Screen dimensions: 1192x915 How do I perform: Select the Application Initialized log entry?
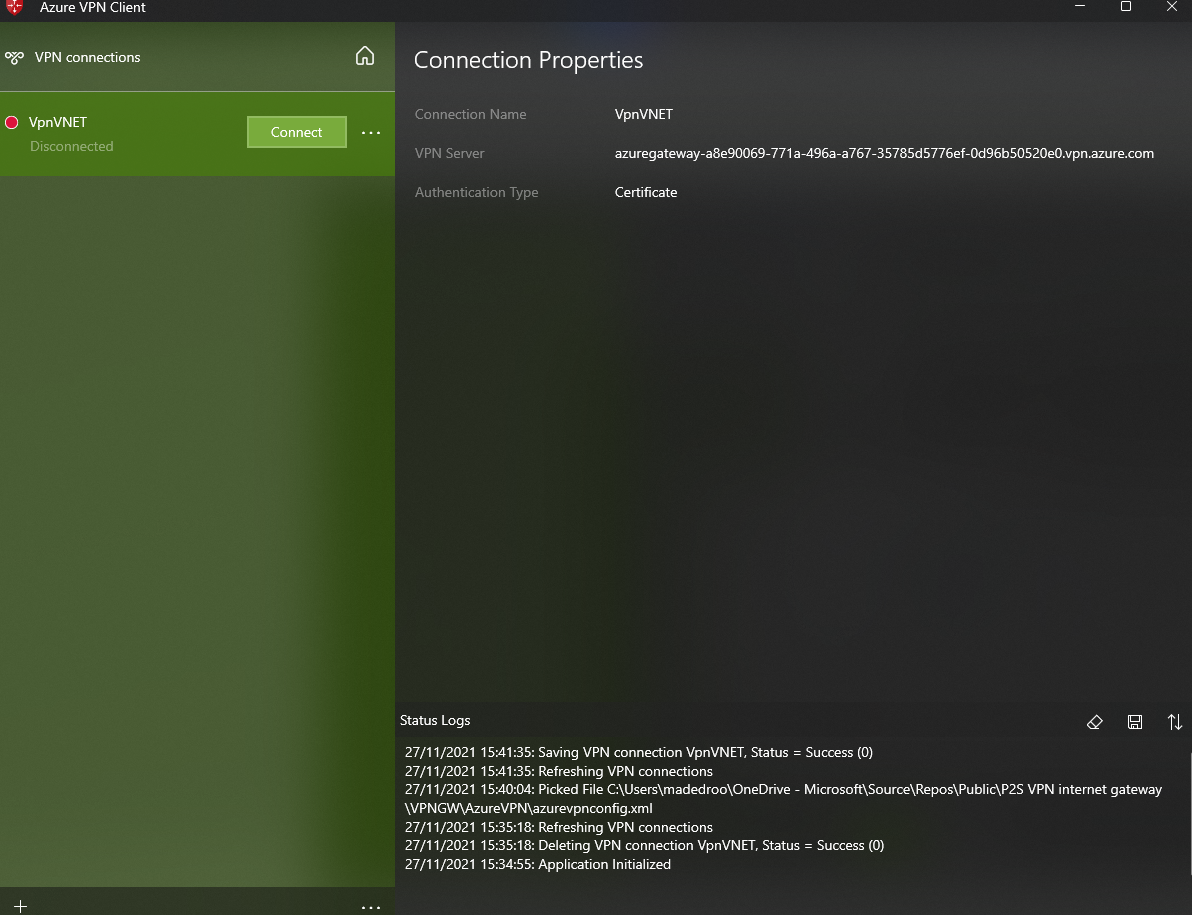[x=537, y=864]
